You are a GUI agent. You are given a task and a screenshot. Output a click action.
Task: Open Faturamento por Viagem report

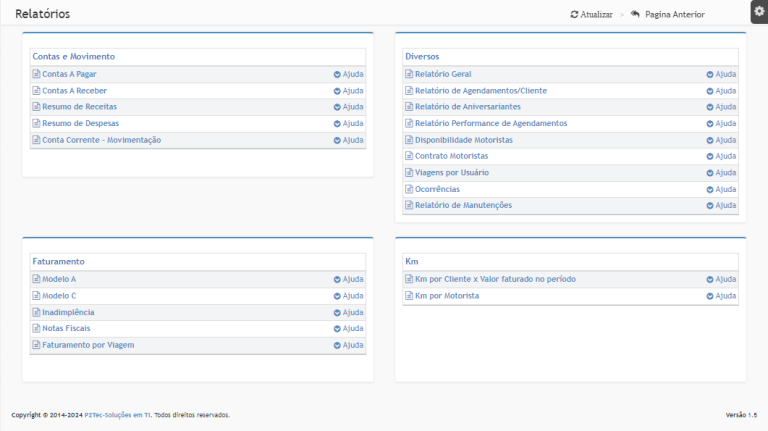pos(88,345)
